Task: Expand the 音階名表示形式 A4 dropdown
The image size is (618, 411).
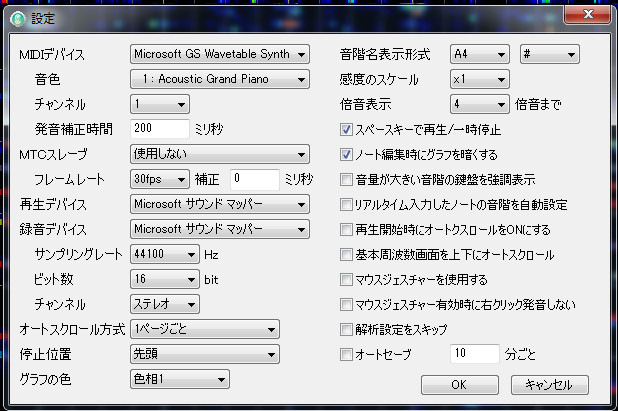Action: click(x=480, y=54)
